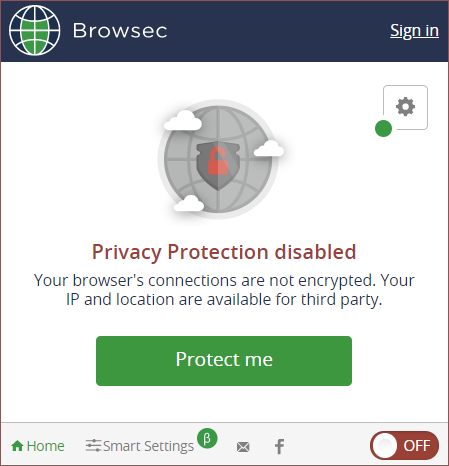Viewport: 449px width, 466px height.
Task: Click the gray shield on the globe
Action: [218, 166]
